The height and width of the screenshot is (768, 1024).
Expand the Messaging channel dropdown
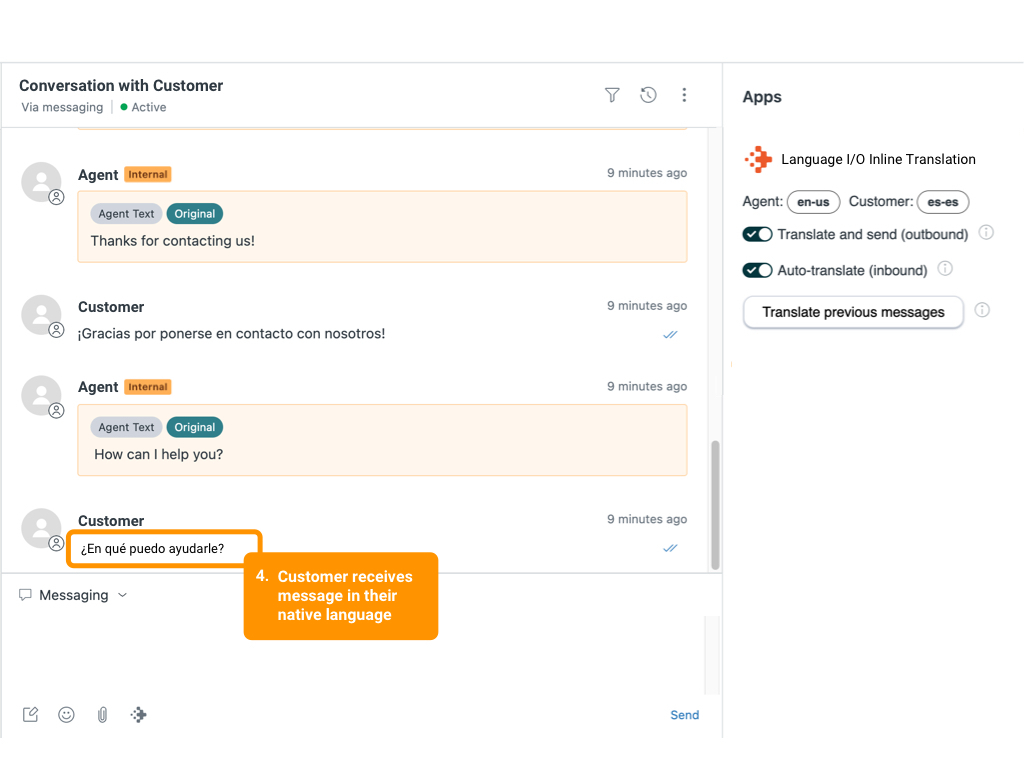point(122,595)
